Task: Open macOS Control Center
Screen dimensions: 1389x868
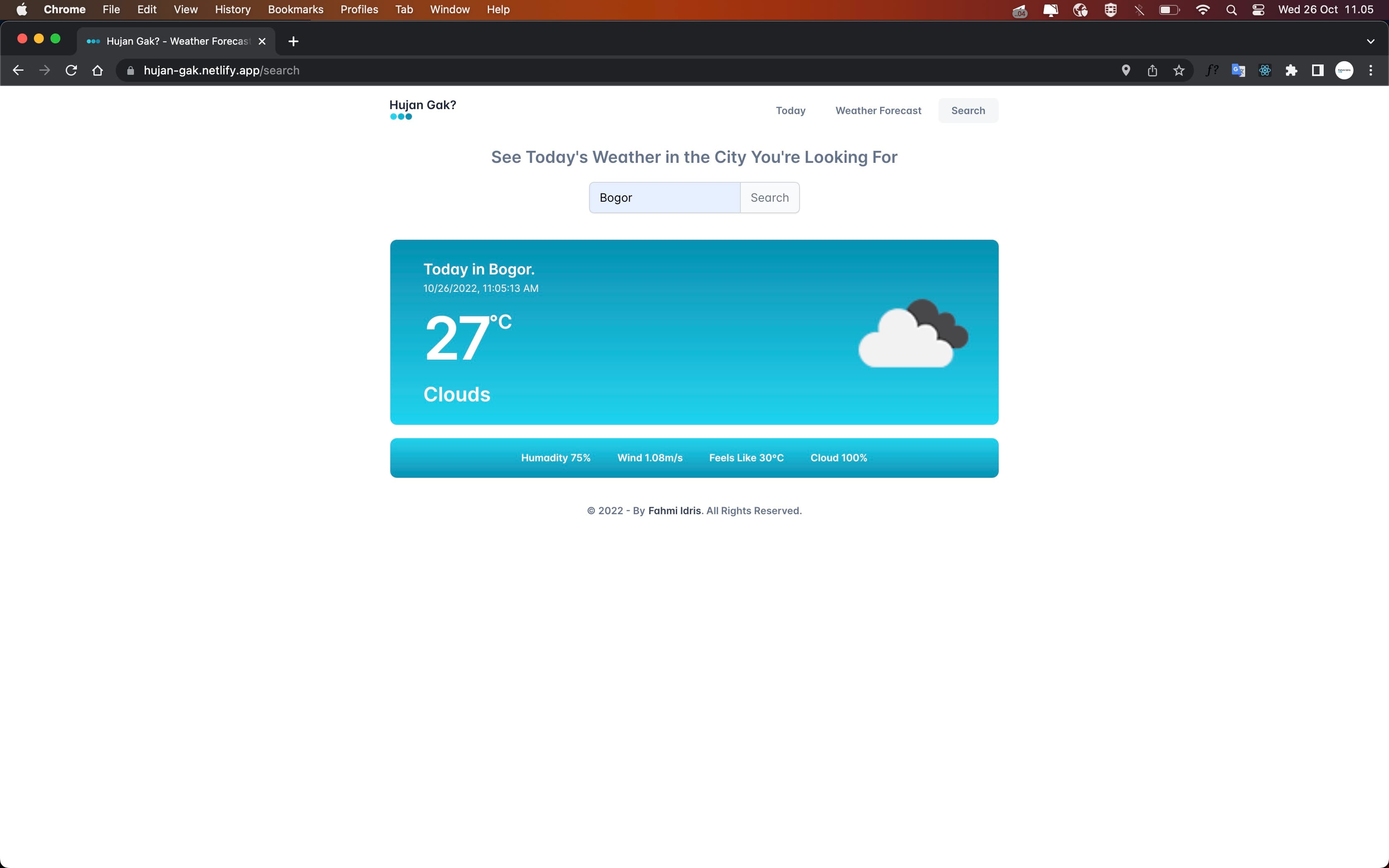Action: point(1258,10)
